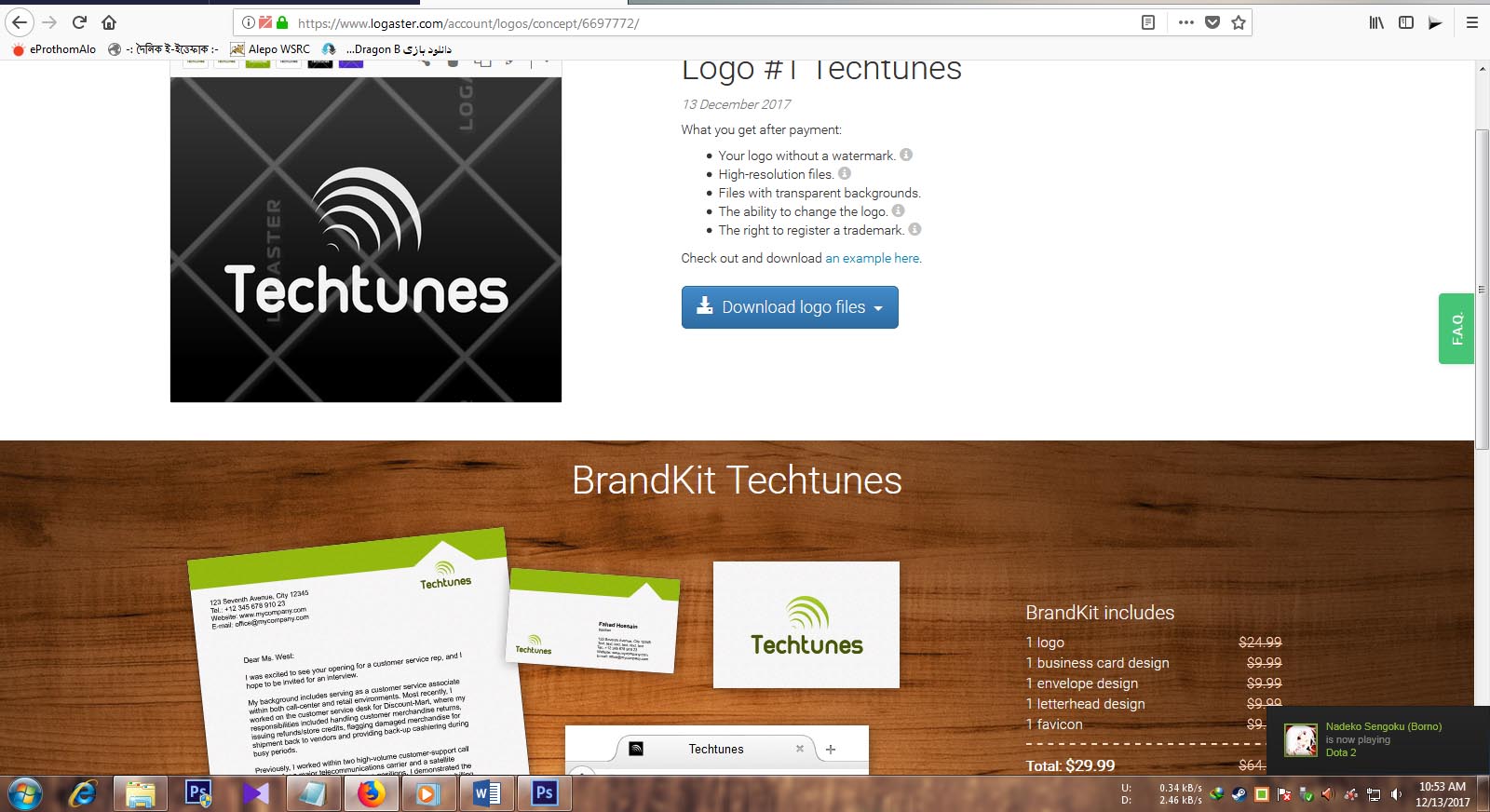Click the volume speaker tray icon
The height and width of the screenshot is (812, 1490).
[x=1396, y=794]
